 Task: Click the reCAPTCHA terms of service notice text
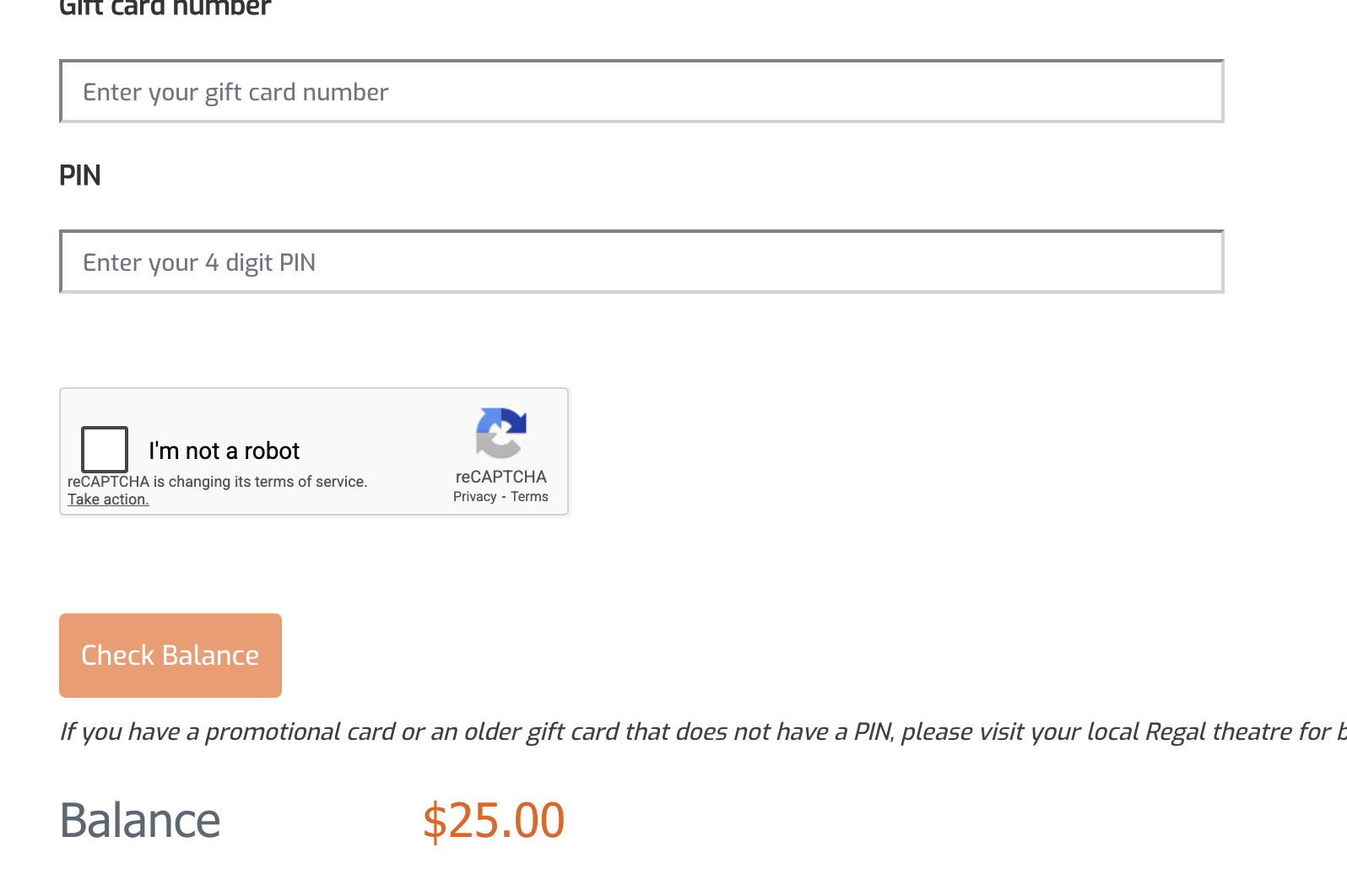point(218,482)
